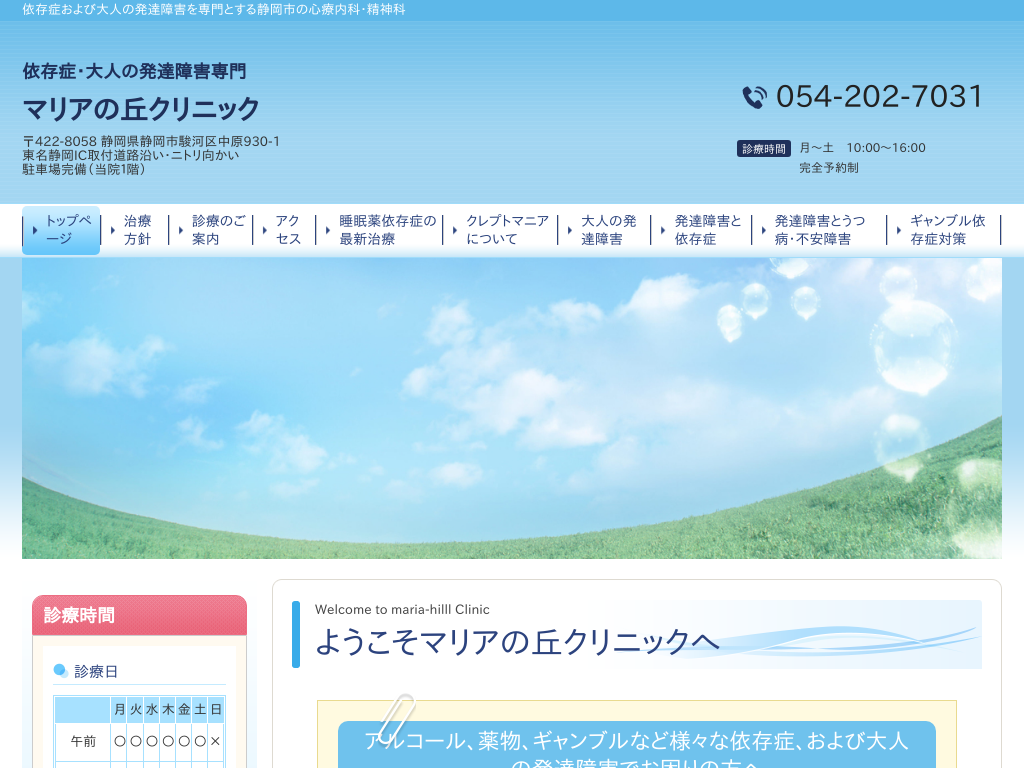Click the 診療時間 badge in the header
1024x768 pixels.
(x=764, y=148)
